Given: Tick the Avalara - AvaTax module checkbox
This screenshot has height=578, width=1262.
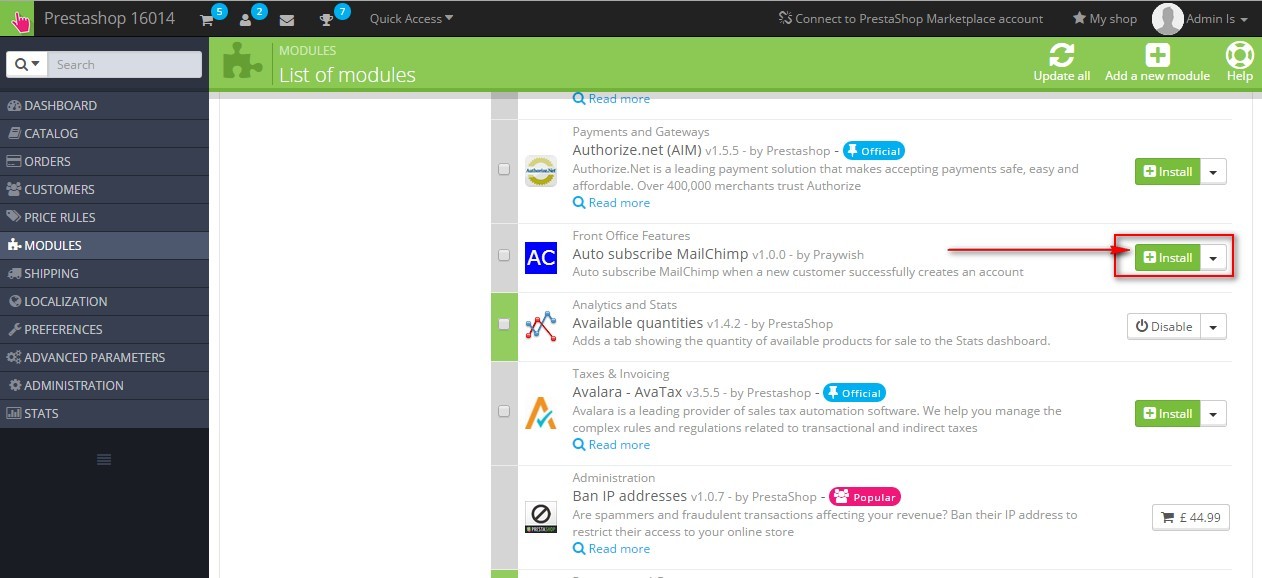Looking at the screenshot, I should (x=504, y=411).
